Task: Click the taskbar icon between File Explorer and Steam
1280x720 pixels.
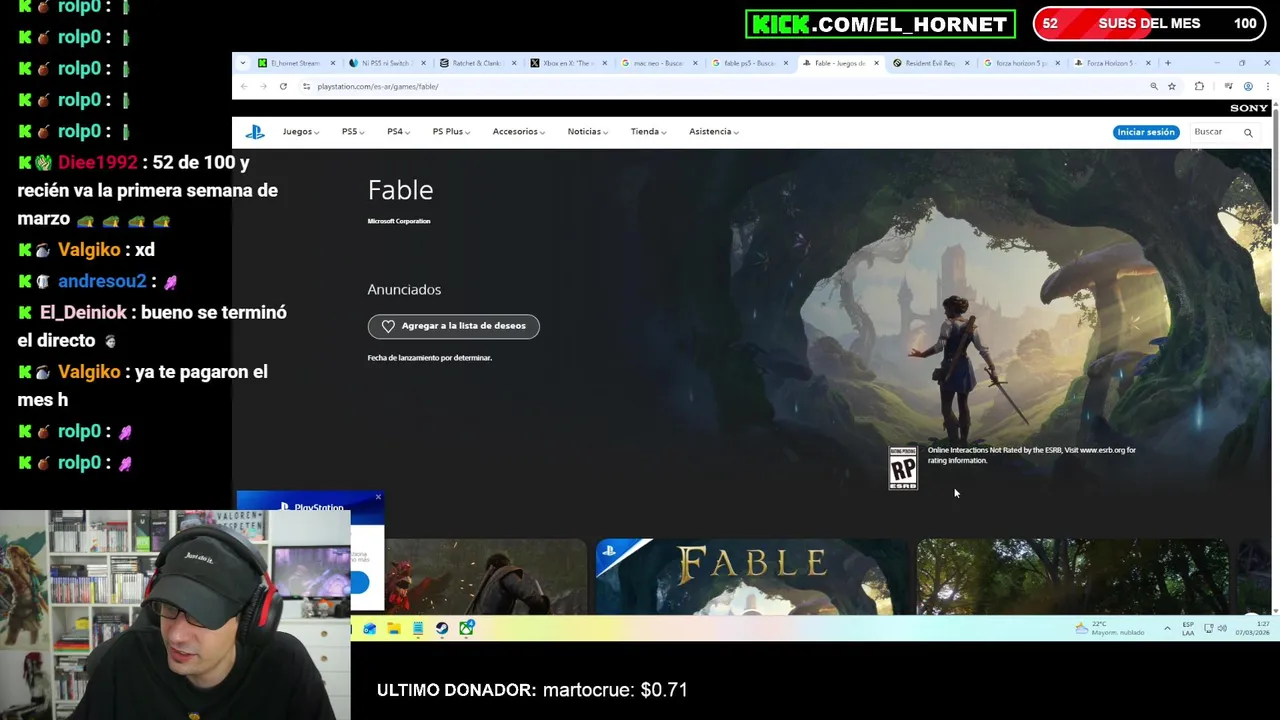Action: point(418,628)
